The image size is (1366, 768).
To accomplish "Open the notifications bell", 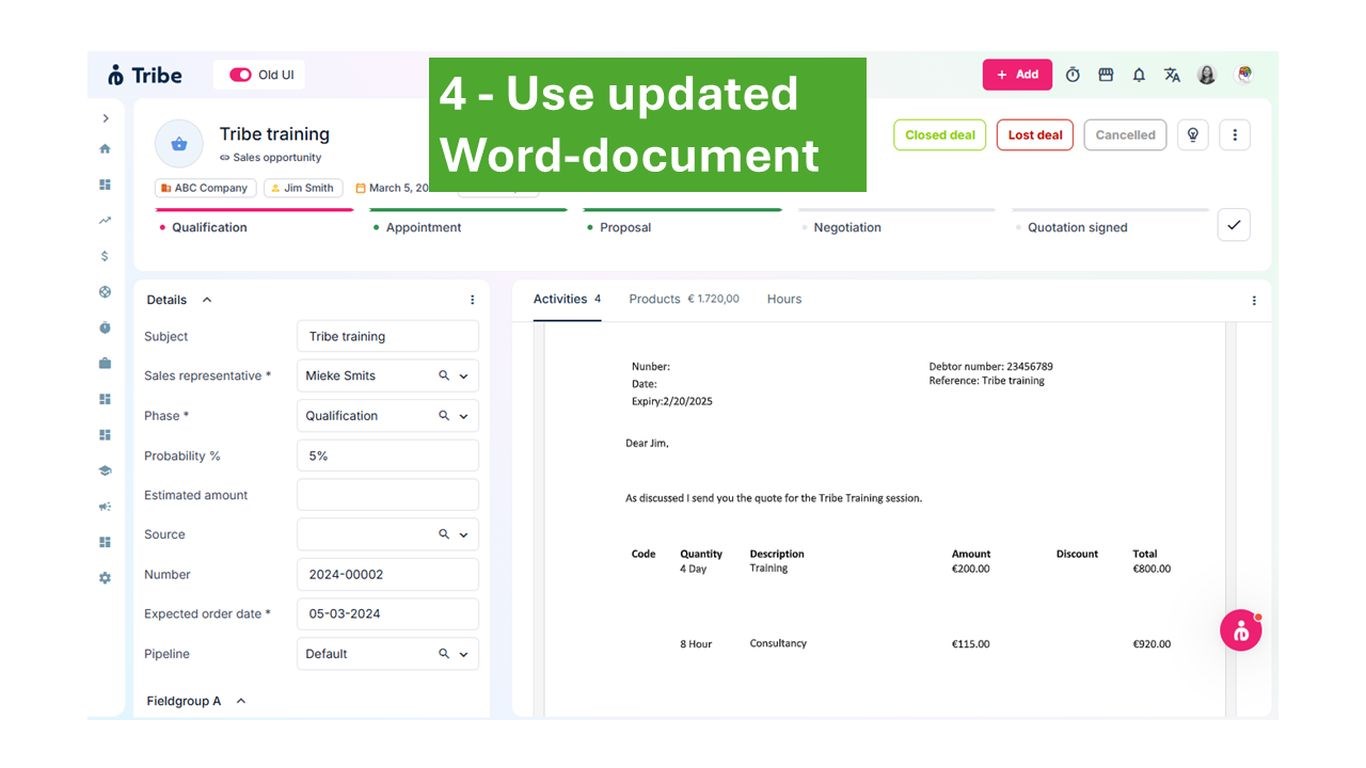I will (1139, 75).
